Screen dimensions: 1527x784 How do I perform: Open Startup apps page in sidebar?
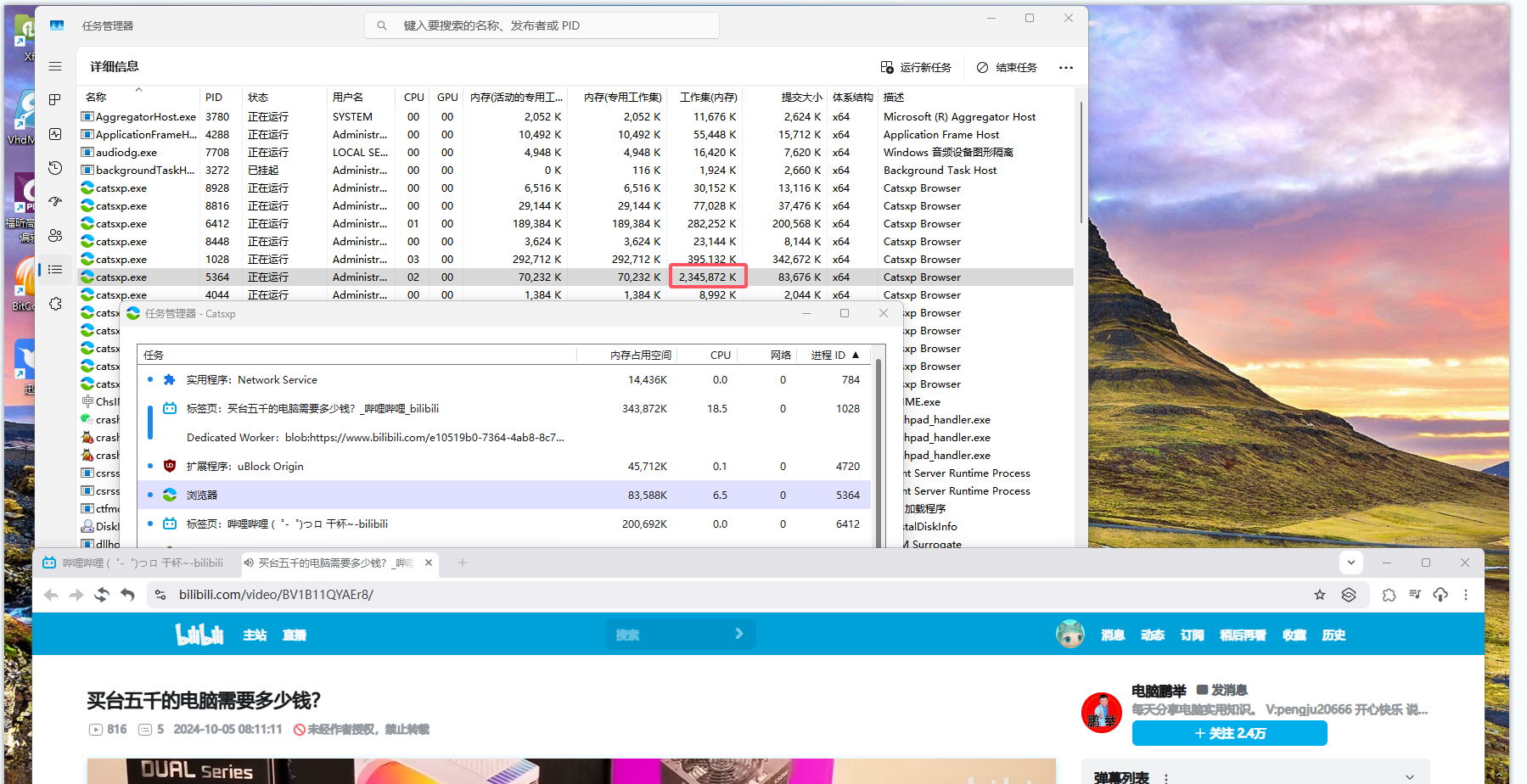[x=55, y=202]
